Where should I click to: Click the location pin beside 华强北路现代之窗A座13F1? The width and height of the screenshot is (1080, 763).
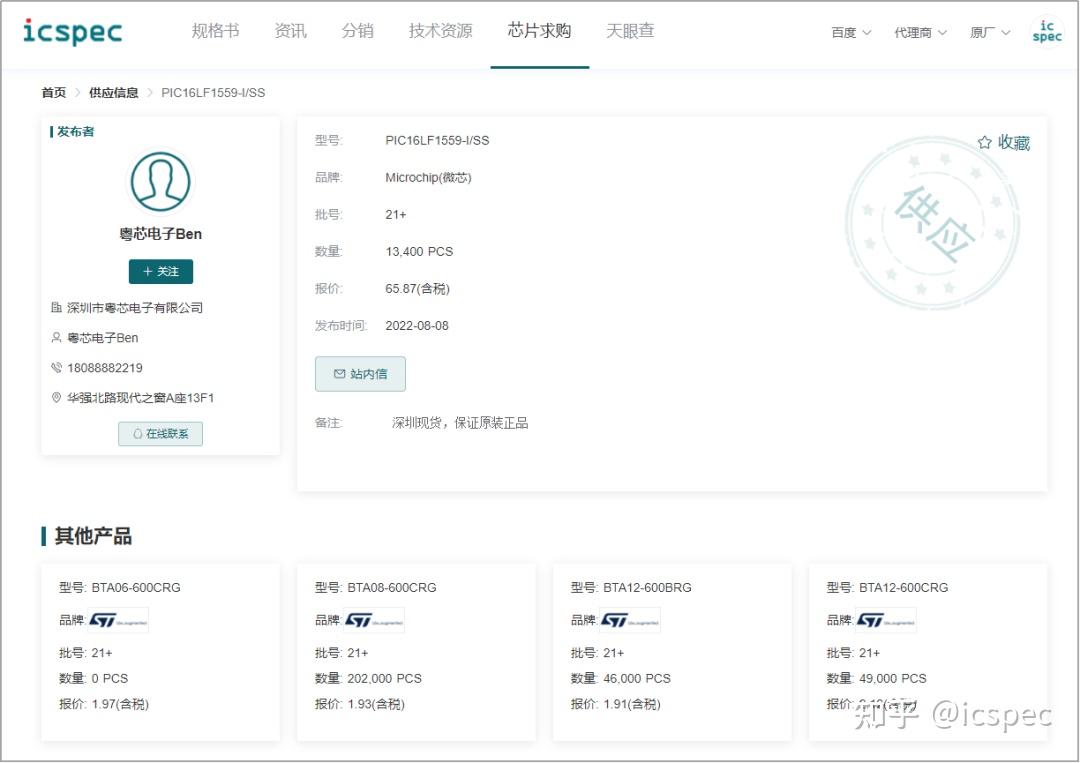pyautogui.click(x=58, y=397)
